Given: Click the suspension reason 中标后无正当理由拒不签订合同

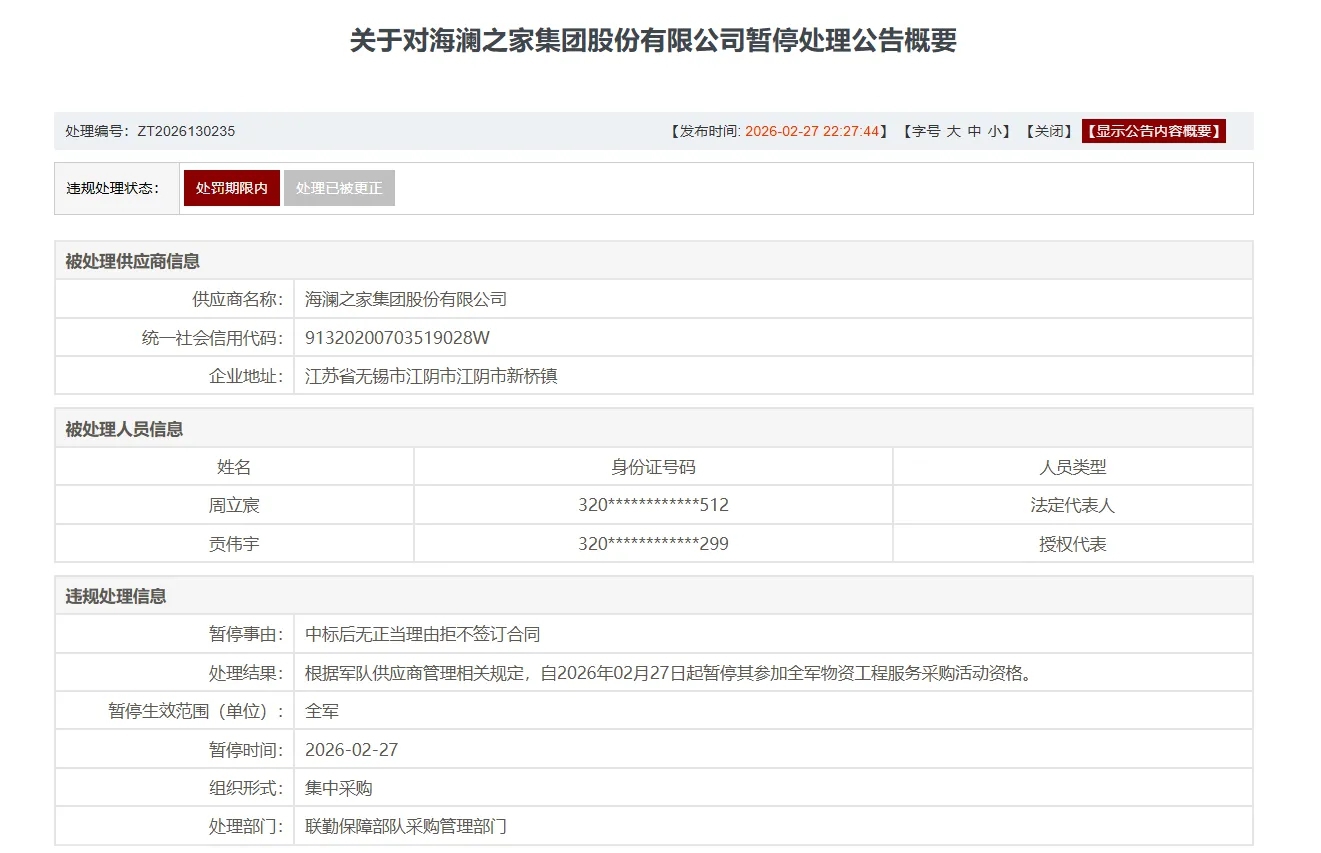Looking at the screenshot, I should click(x=419, y=633).
